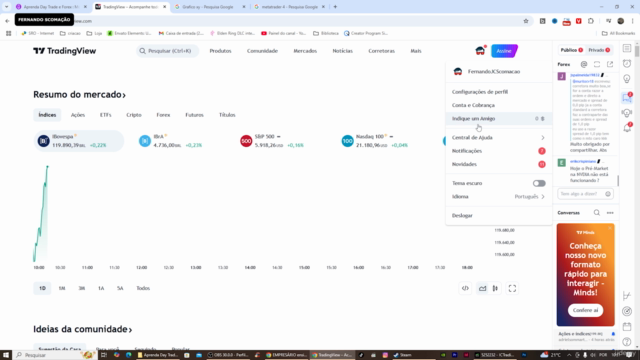Click the embed code icon below chart
Viewport: 640px width, 360px height.
465,288
